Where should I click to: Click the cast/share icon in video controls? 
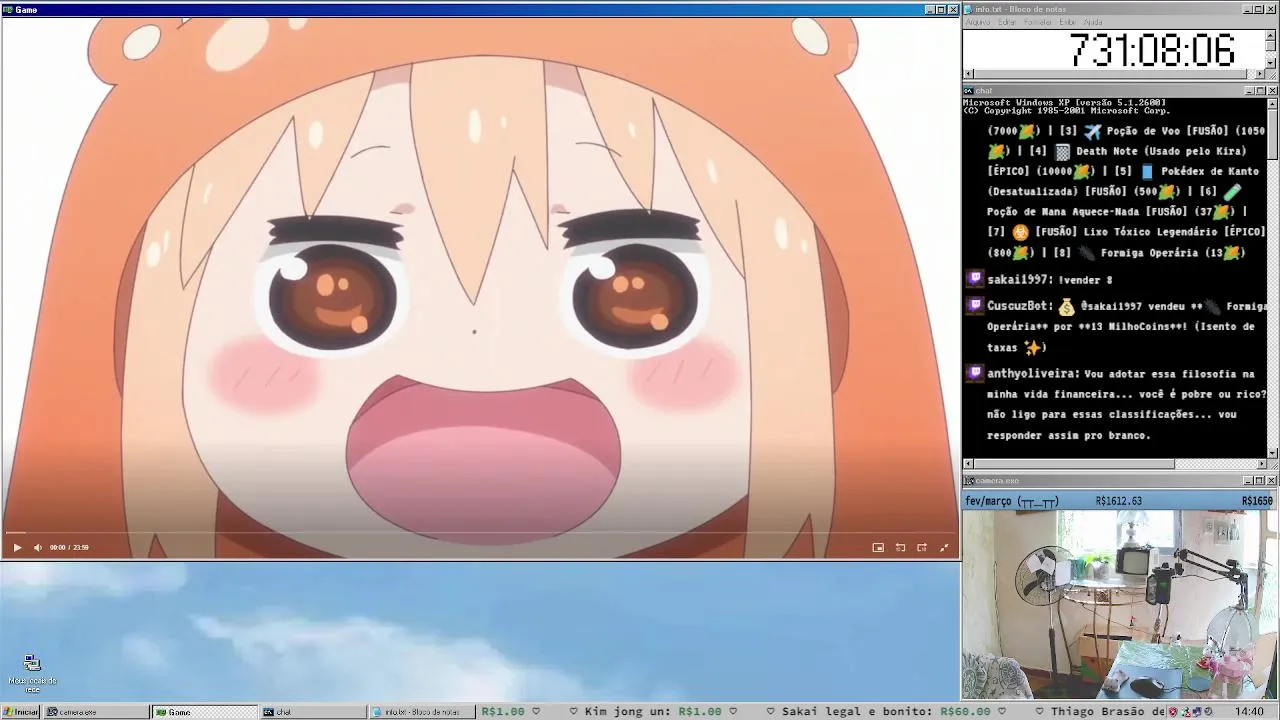point(922,547)
